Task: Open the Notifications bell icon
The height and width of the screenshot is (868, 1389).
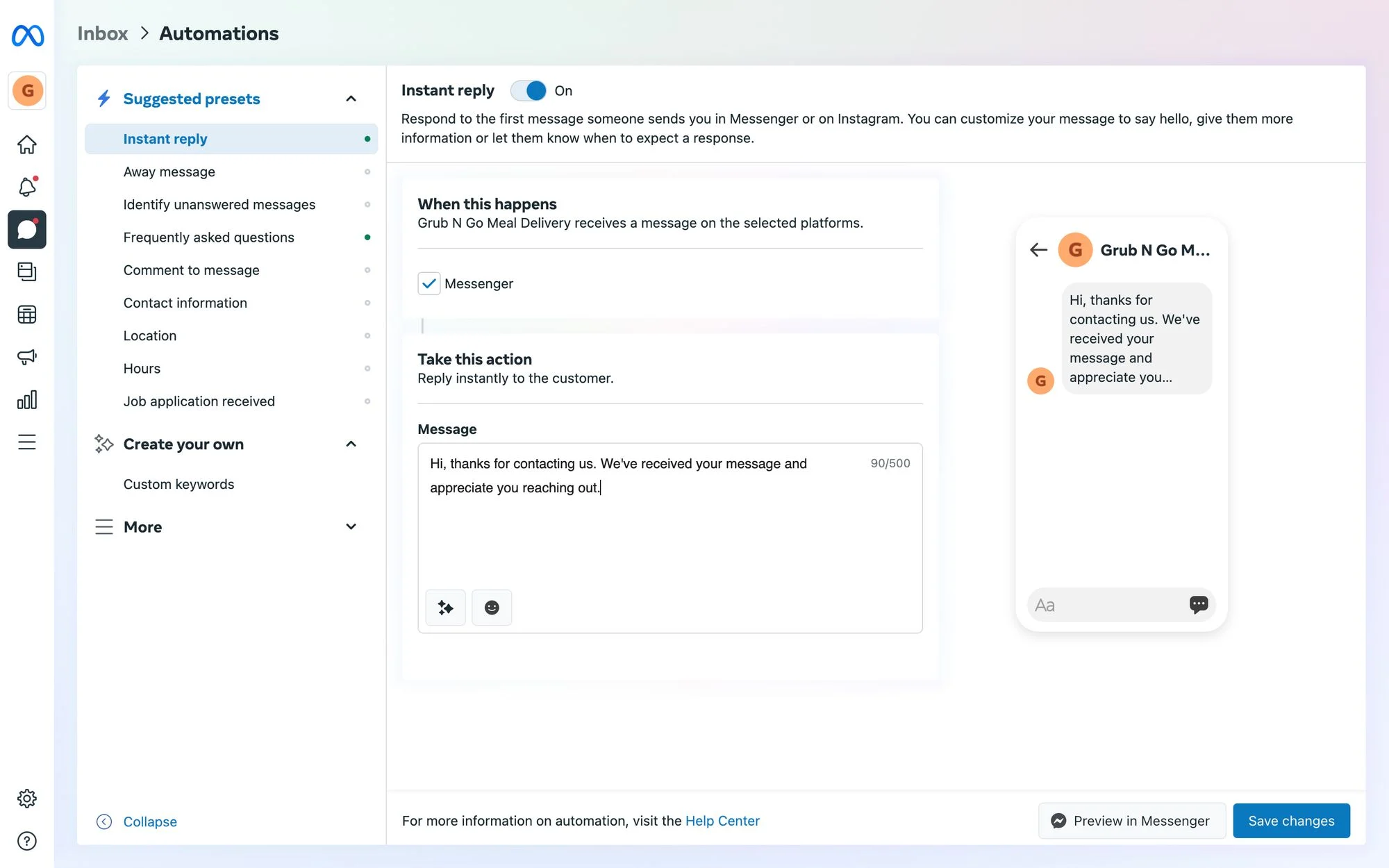Action: click(x=26, y=187)
